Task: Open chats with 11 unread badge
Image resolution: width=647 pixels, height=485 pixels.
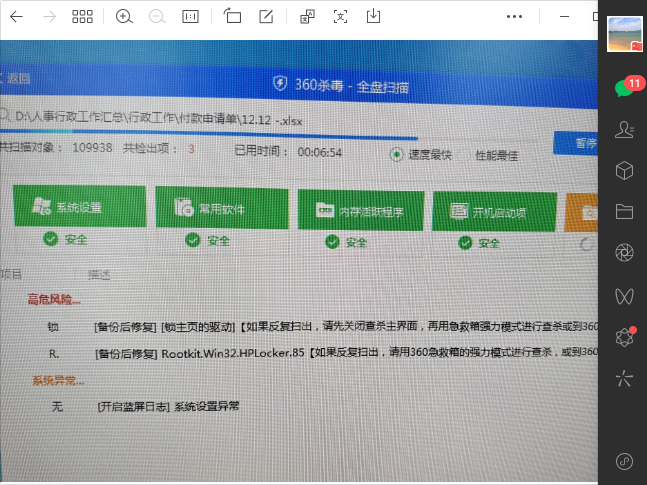Action: [624, 88]
